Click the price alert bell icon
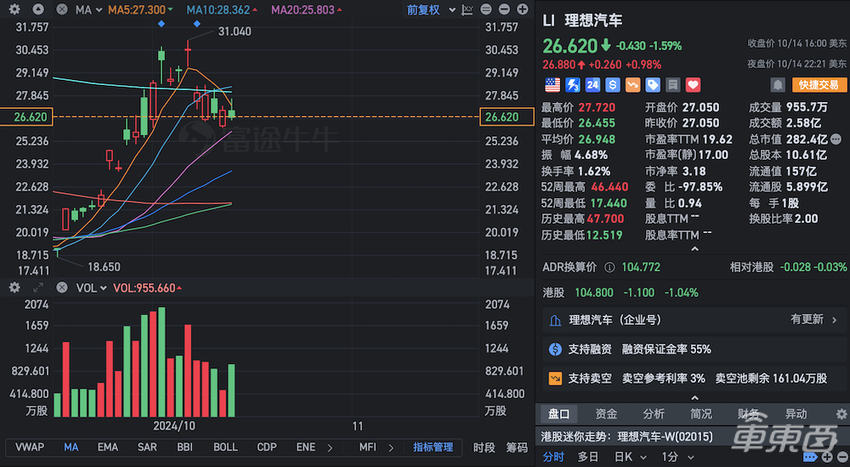The image size is (850, 467). [776, 85]
